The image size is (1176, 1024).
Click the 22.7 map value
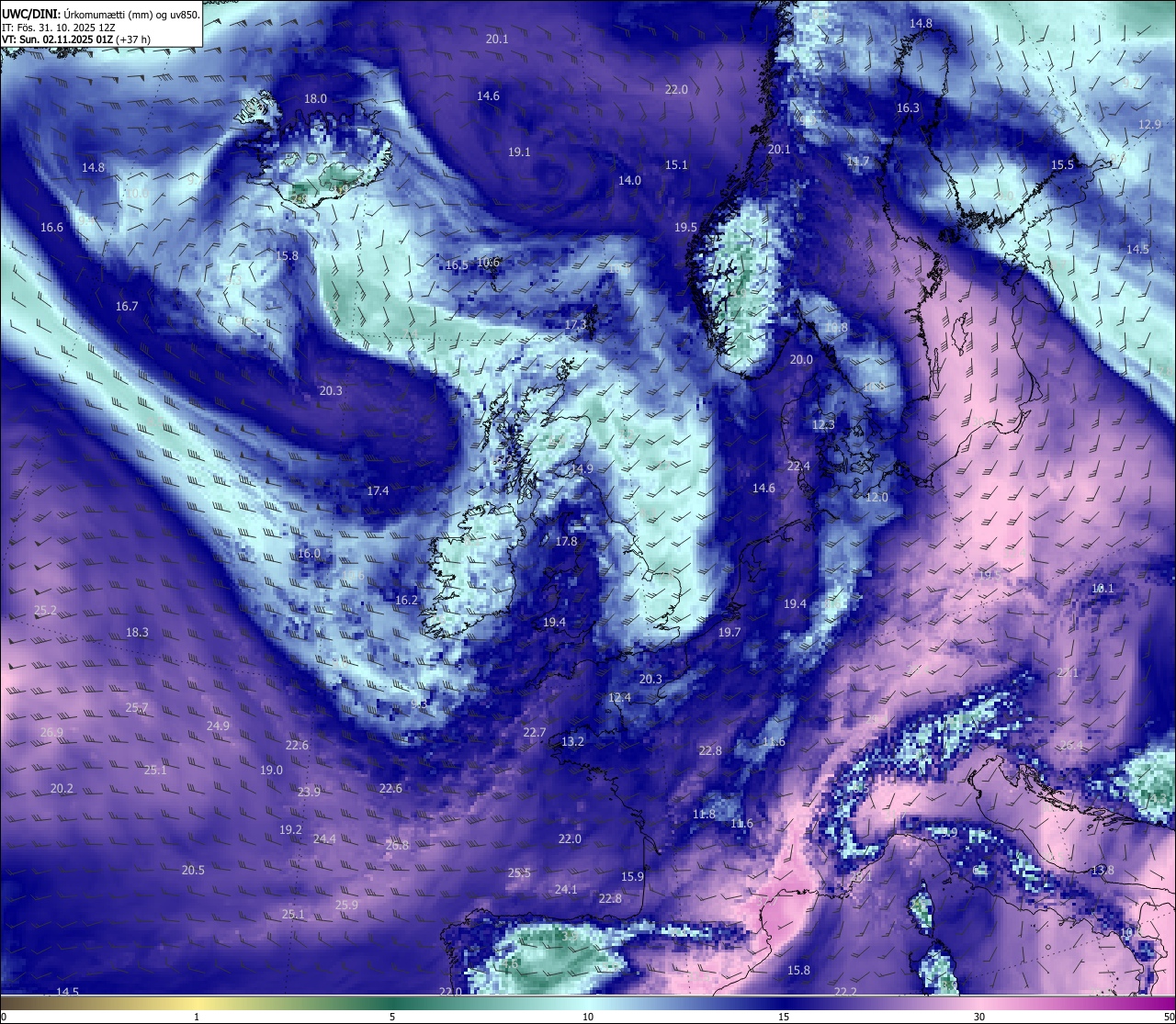coord(535,732)
